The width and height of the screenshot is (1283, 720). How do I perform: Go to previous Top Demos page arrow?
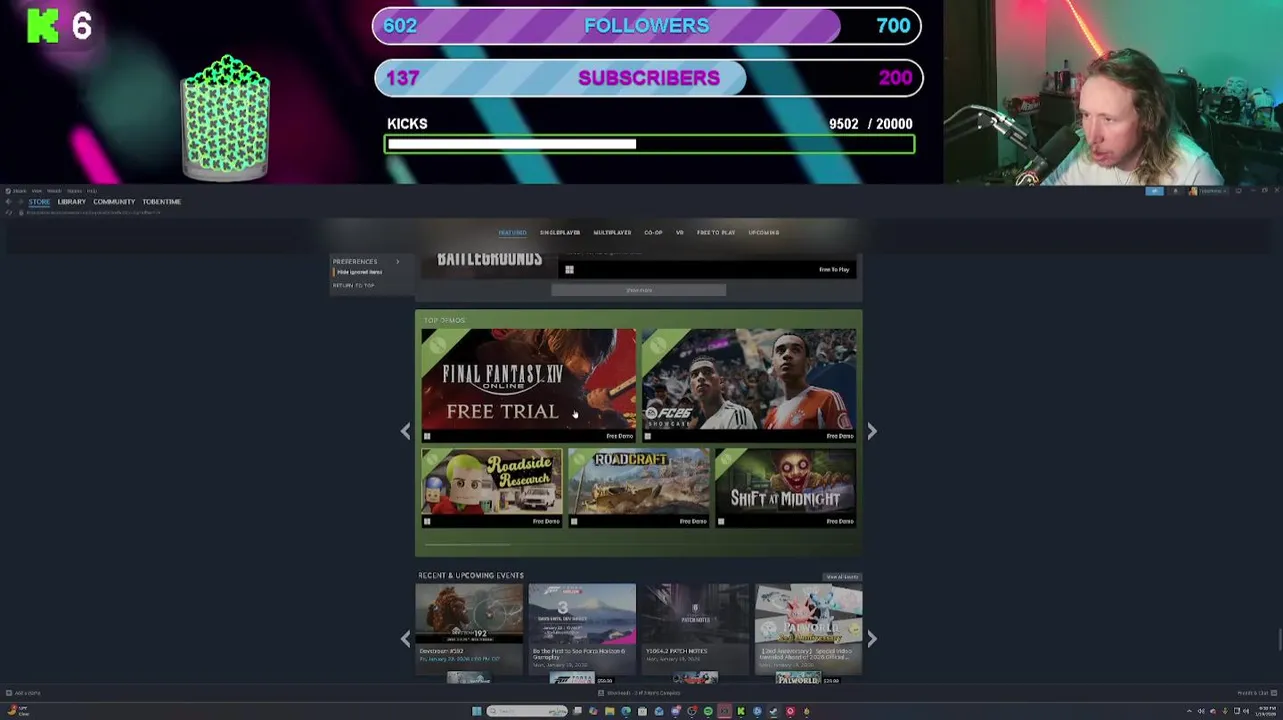click(405, 431)
